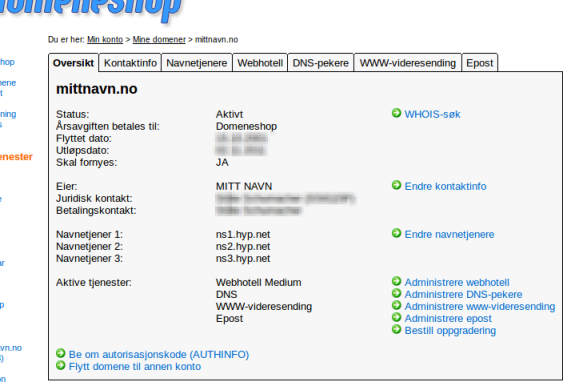The image size is (563, 382).
Task: Switch to the Kontaktinfo tab
Action: click(130, 63)
